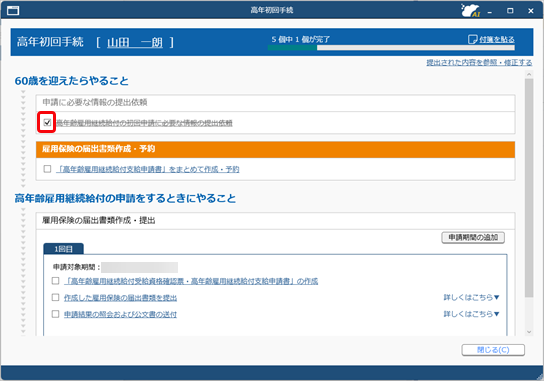Uncheck the 高年齢雇用継続給付の初回申請に必要な情報の提出依頼 checkbox
The image size is (544, 381).
point(47,122)
